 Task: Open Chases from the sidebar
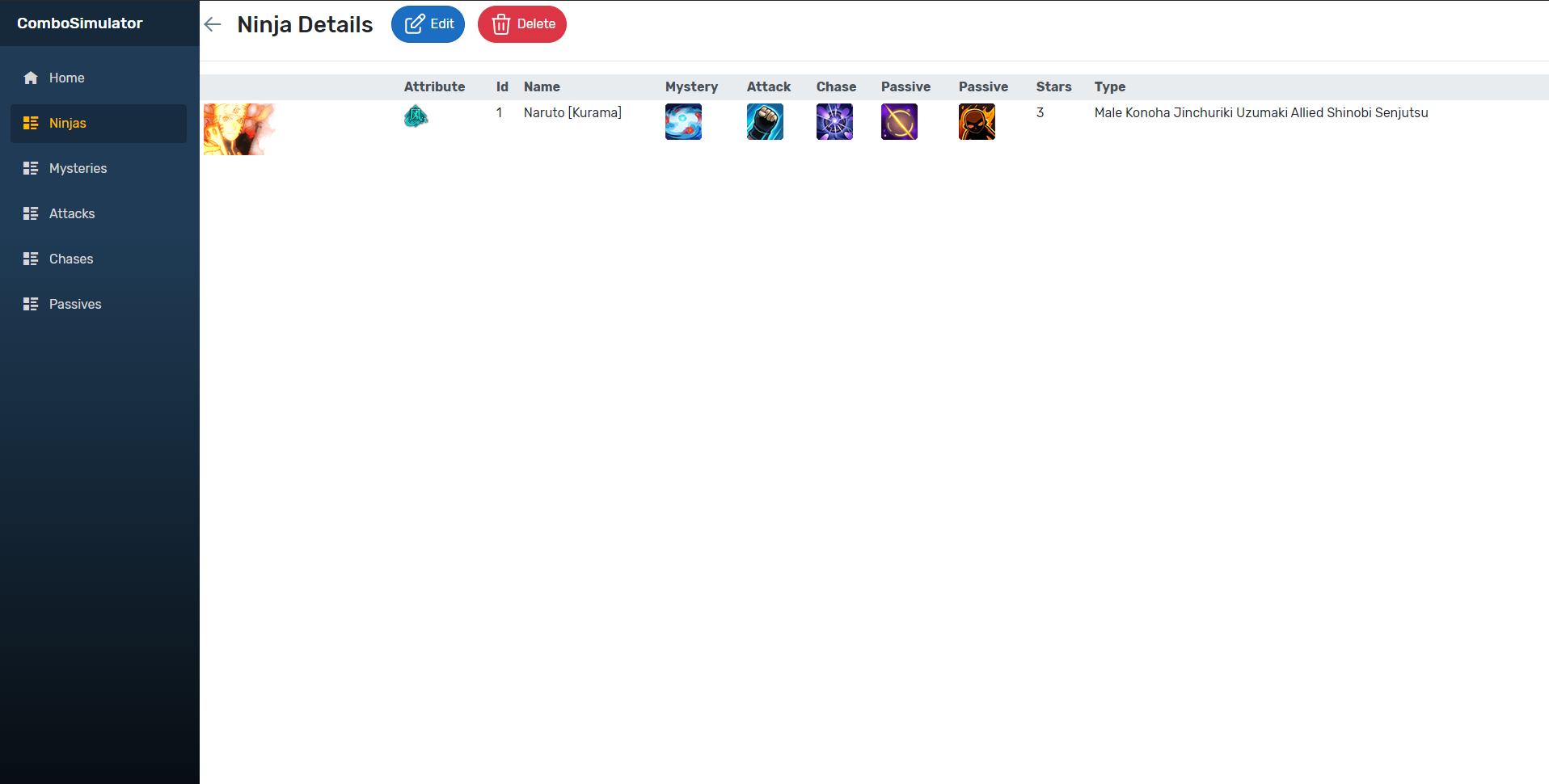(99, 259)
